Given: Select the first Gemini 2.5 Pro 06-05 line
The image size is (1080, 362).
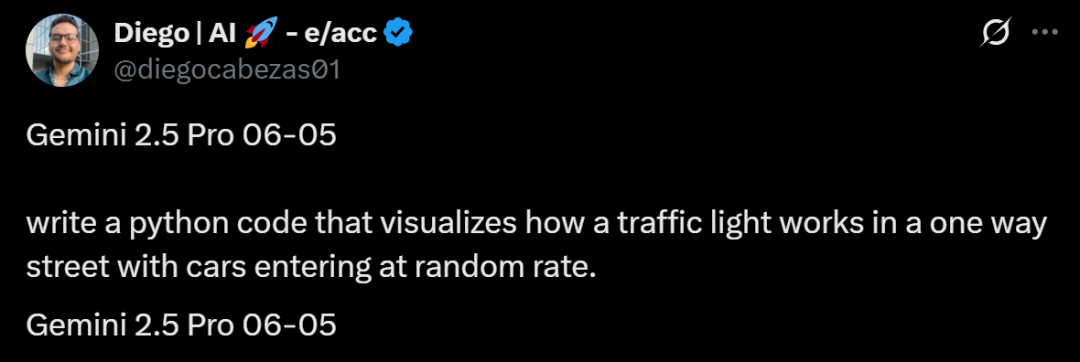Looking at the screenshot, I should tap(181, 136).
